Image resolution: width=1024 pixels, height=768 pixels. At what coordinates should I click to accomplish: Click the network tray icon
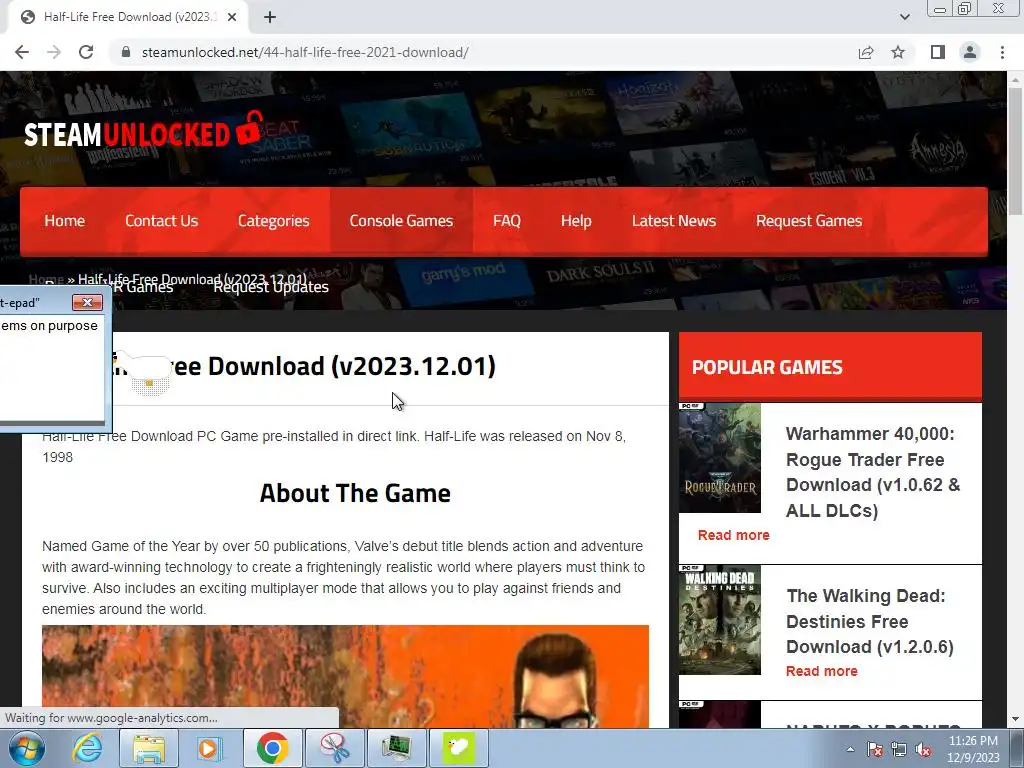(899, 749)
